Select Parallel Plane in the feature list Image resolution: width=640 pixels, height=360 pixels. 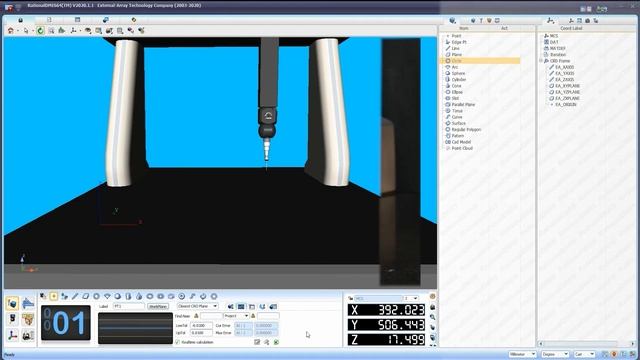point(463,104)
